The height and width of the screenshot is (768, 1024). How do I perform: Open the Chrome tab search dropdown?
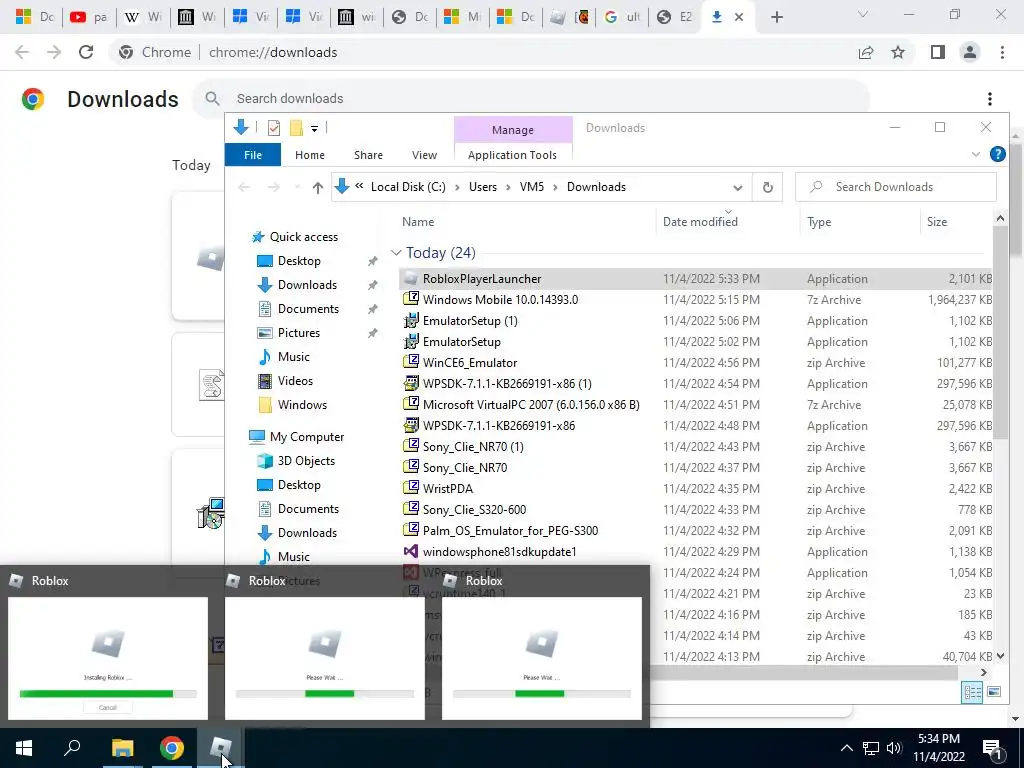(x=863, y=14)
